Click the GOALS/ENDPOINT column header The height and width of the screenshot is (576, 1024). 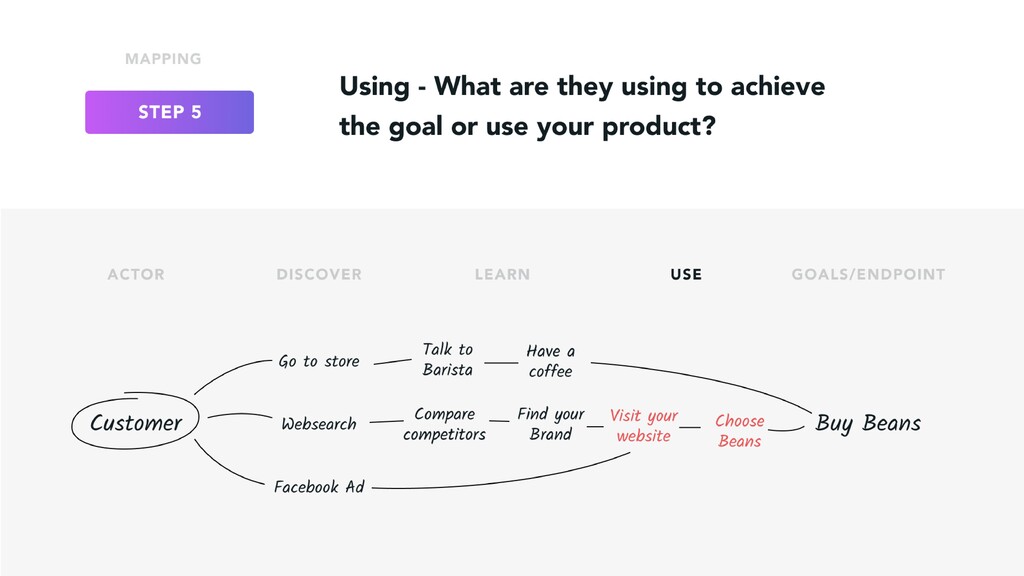tap(869, 274)
